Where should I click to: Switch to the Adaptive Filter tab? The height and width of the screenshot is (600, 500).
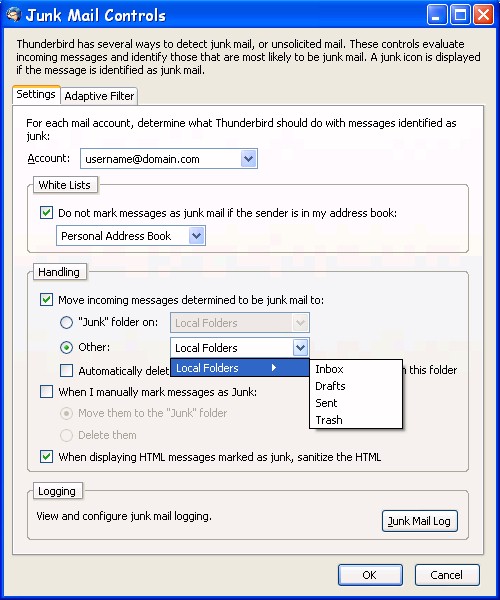tap(99, 96)
